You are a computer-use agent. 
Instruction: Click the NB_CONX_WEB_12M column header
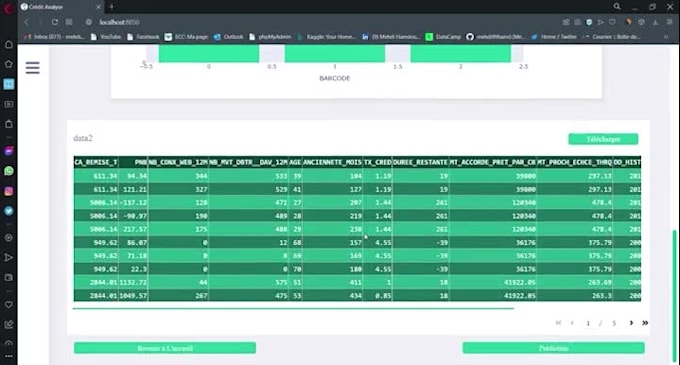point(178,162)
